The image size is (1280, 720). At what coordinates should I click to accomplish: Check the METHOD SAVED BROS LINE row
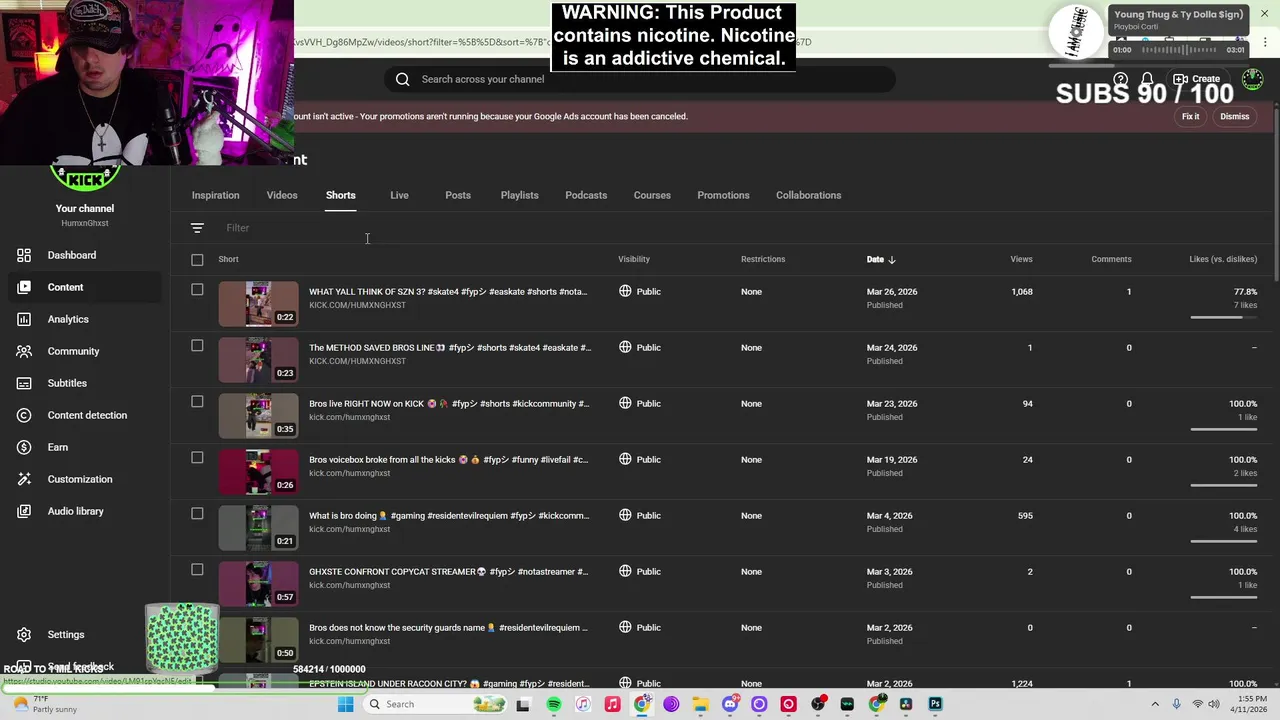pyautogui.click(x=197, y=346)
